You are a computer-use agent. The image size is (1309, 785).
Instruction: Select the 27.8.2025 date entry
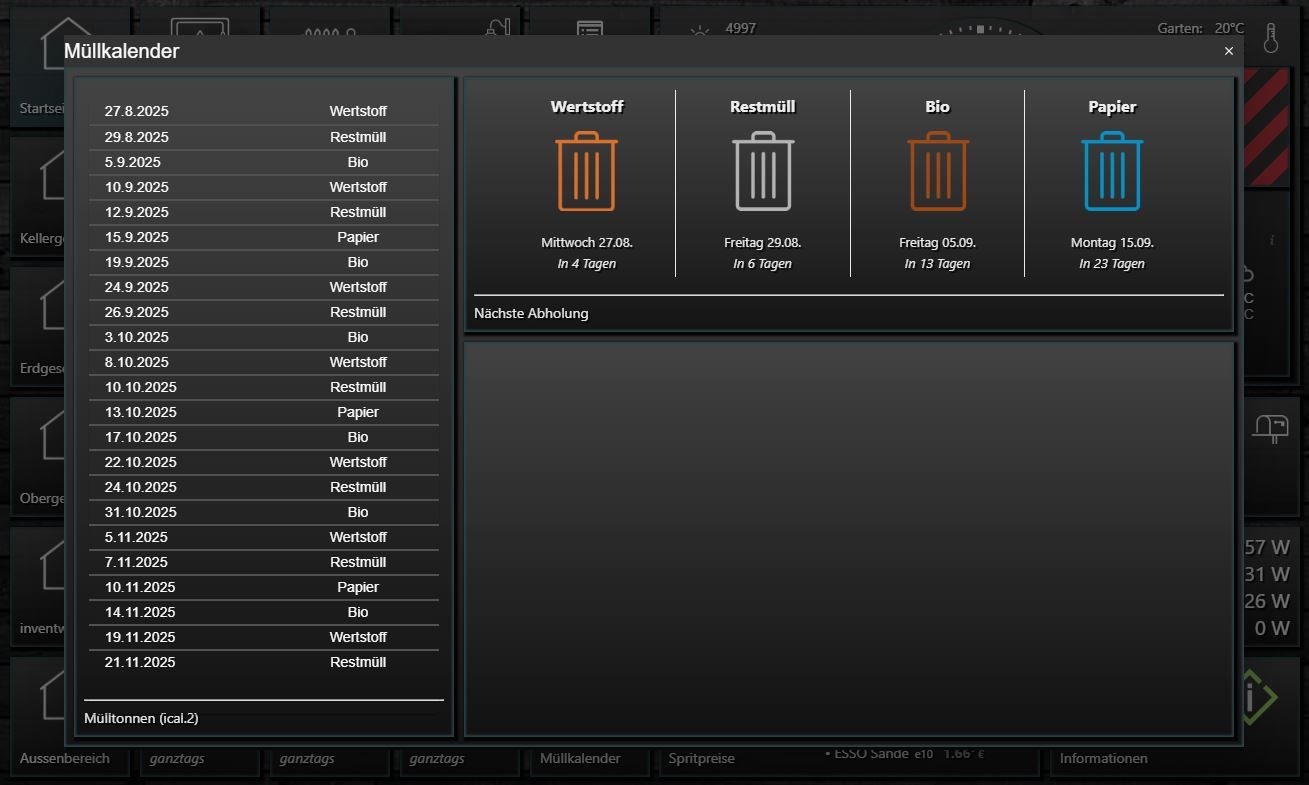click(x=137, y=111)
